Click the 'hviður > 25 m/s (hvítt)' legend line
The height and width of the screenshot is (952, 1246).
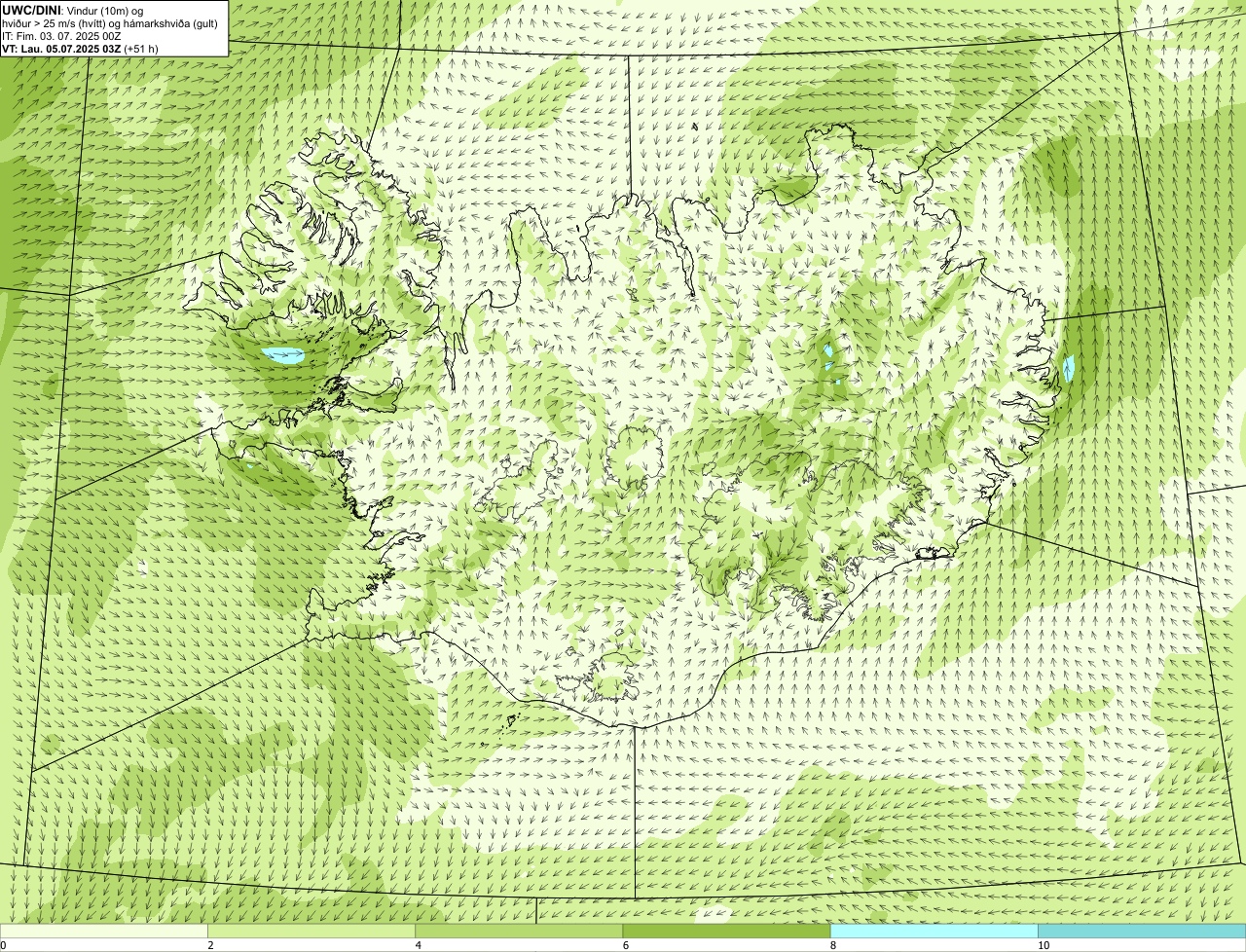pyautogui.click(x=110, y=22)
